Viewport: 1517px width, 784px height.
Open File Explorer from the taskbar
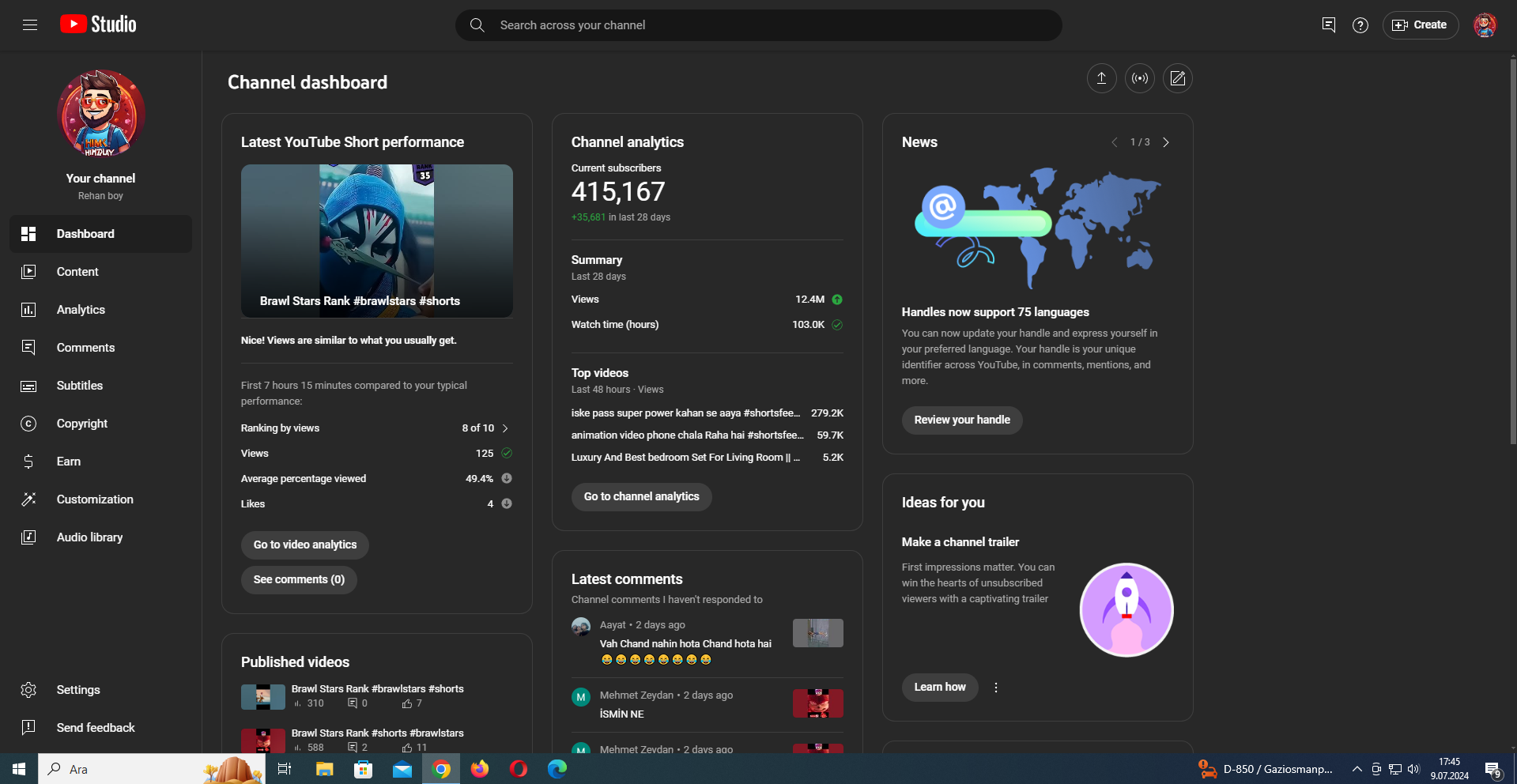324,769
